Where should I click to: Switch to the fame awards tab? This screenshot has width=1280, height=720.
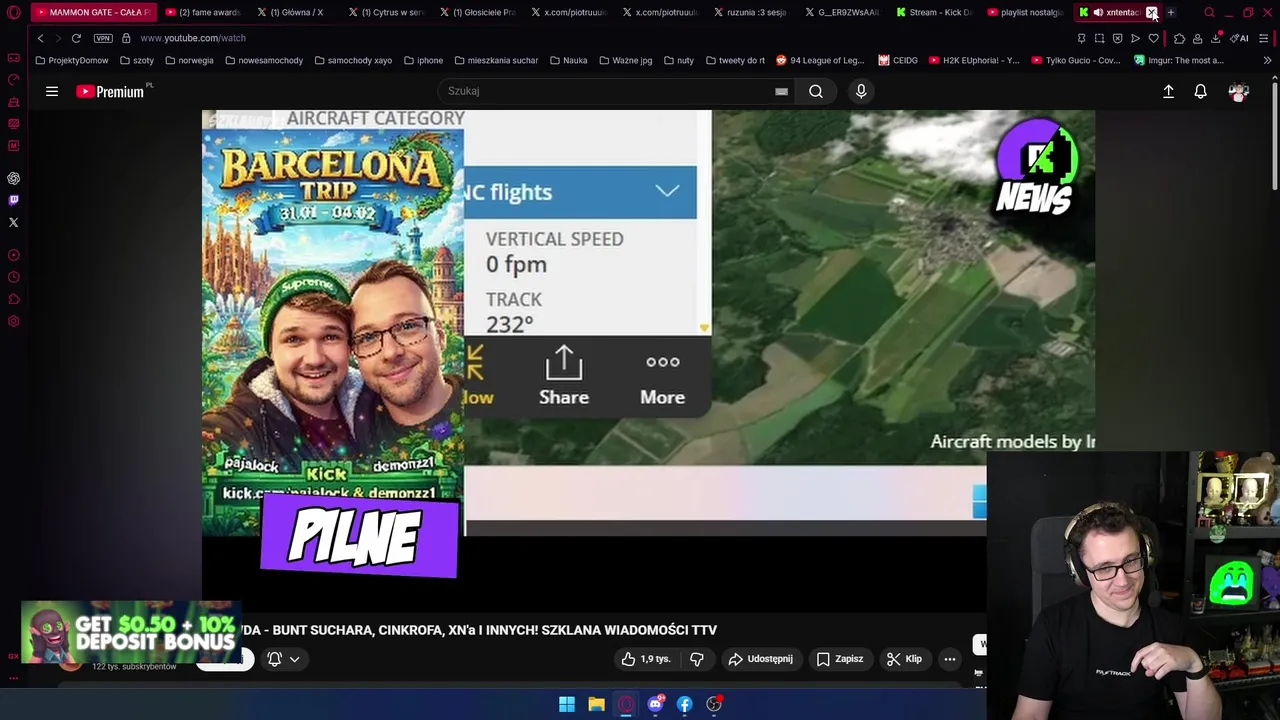[202, 12]
